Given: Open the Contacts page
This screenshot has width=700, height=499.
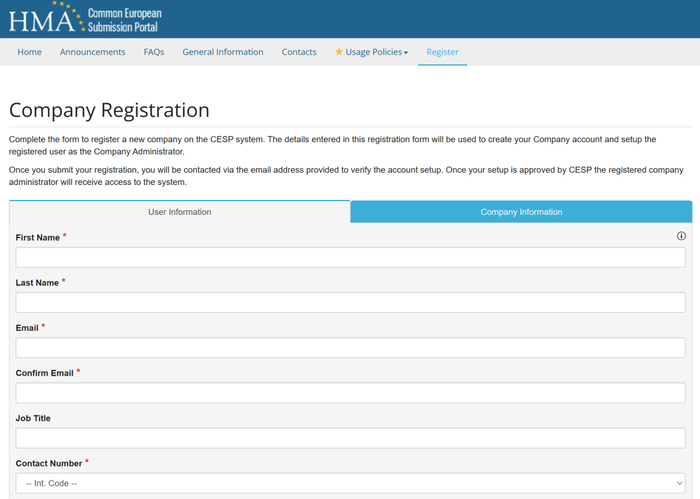Looking at the screenshot, I should (299, 52).
